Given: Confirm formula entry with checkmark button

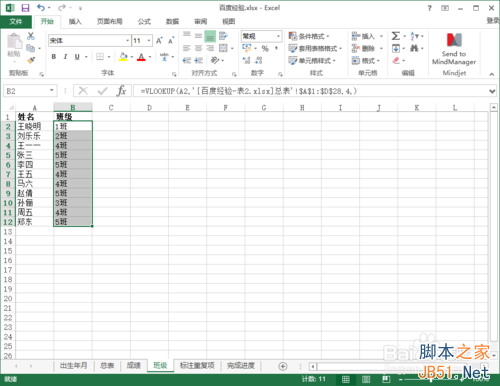Looking at the screenshot, I should coord(102,91).
